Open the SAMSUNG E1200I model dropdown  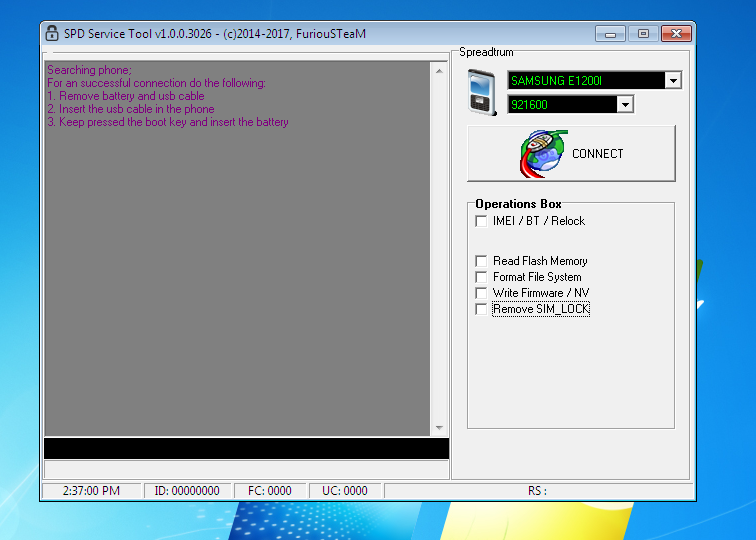click(673, 81)
